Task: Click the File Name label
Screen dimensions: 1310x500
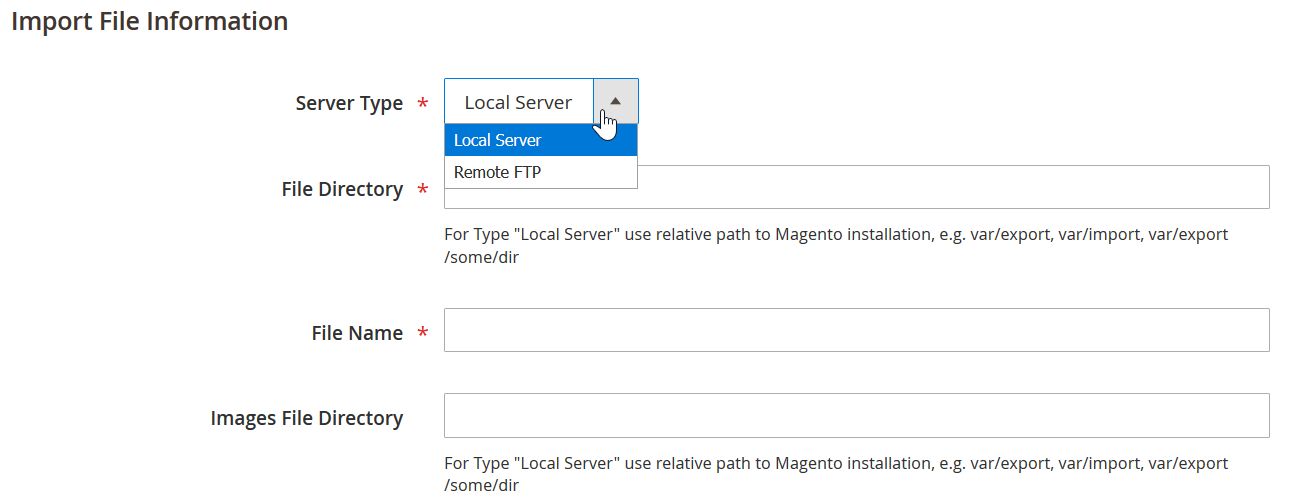Action: tap(357, 333)
